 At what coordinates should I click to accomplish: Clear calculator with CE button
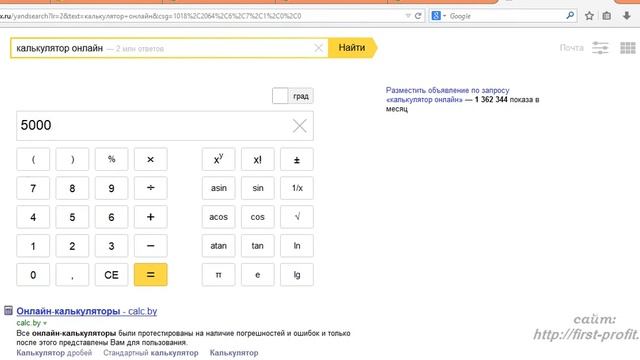pos(111,275)
